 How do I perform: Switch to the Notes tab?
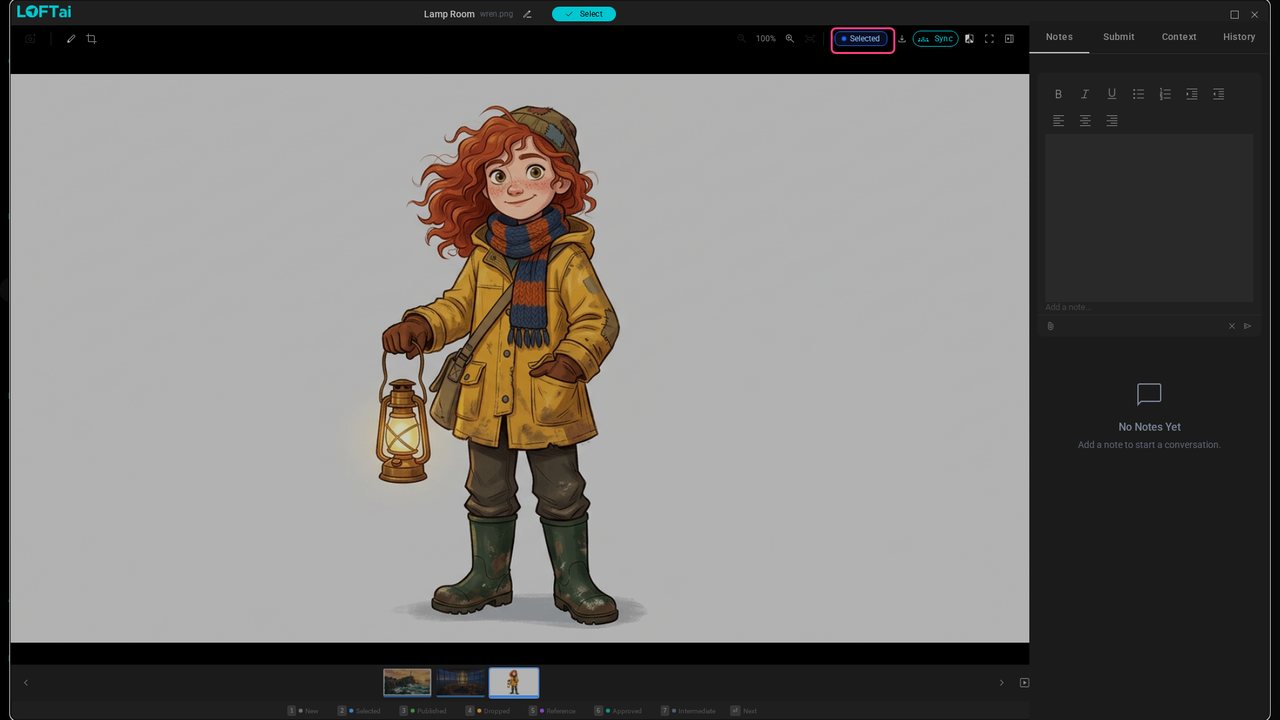[1059, 37]
